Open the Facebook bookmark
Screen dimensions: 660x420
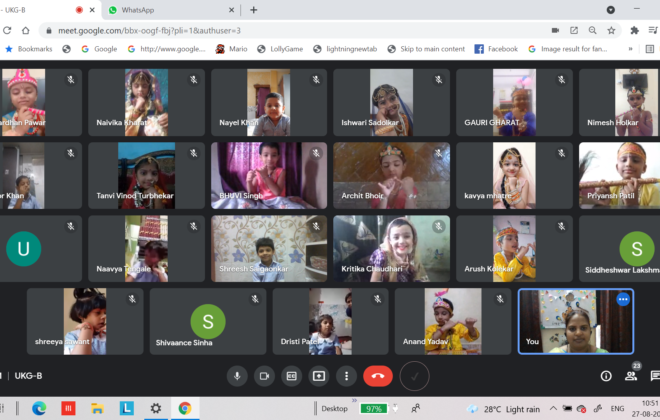pos(496,49)
